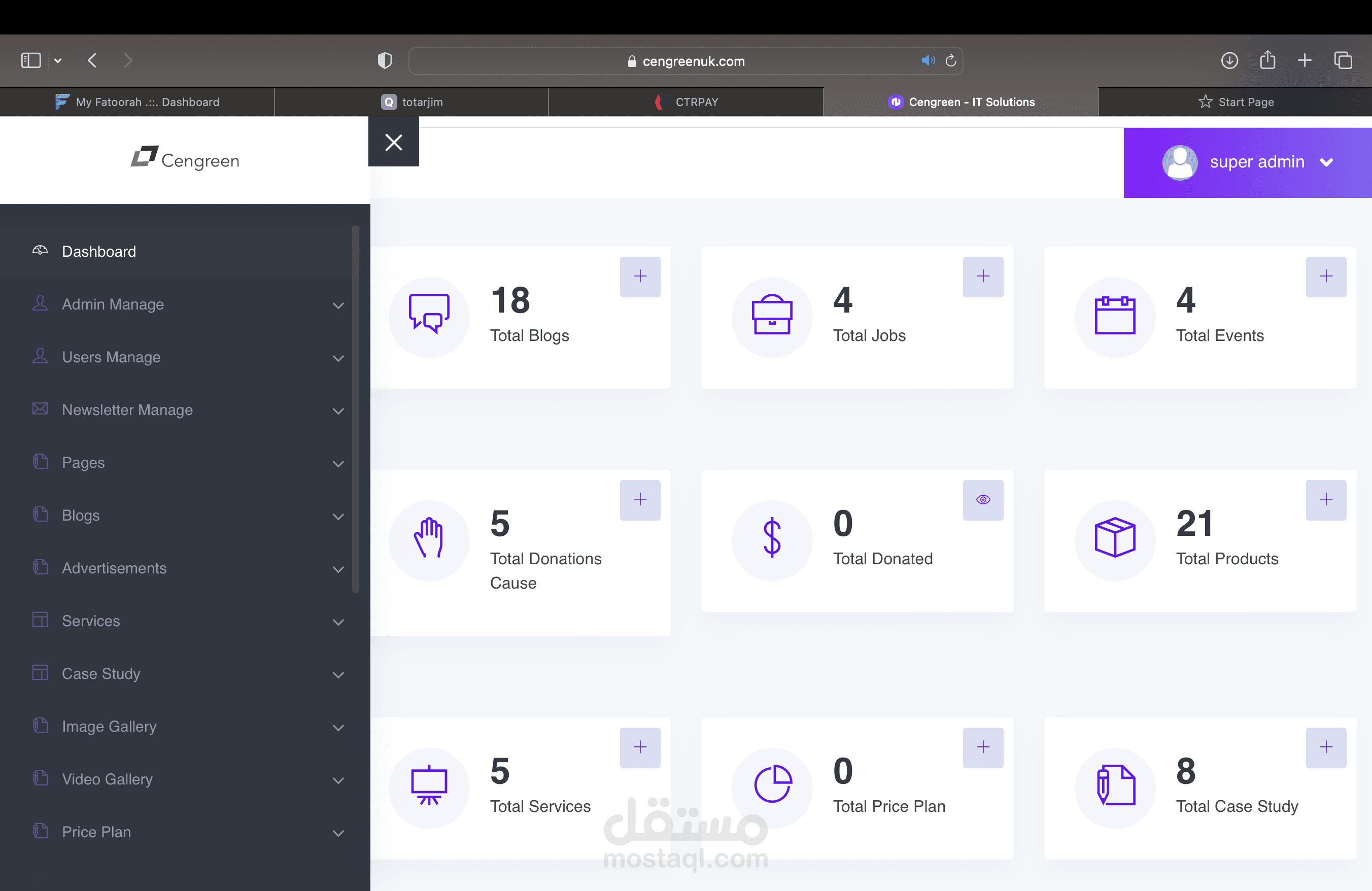The height and width of the screenshot is (891, 1372).
Task: Click the Total Services presentation board icon
Action: [429, 785]
